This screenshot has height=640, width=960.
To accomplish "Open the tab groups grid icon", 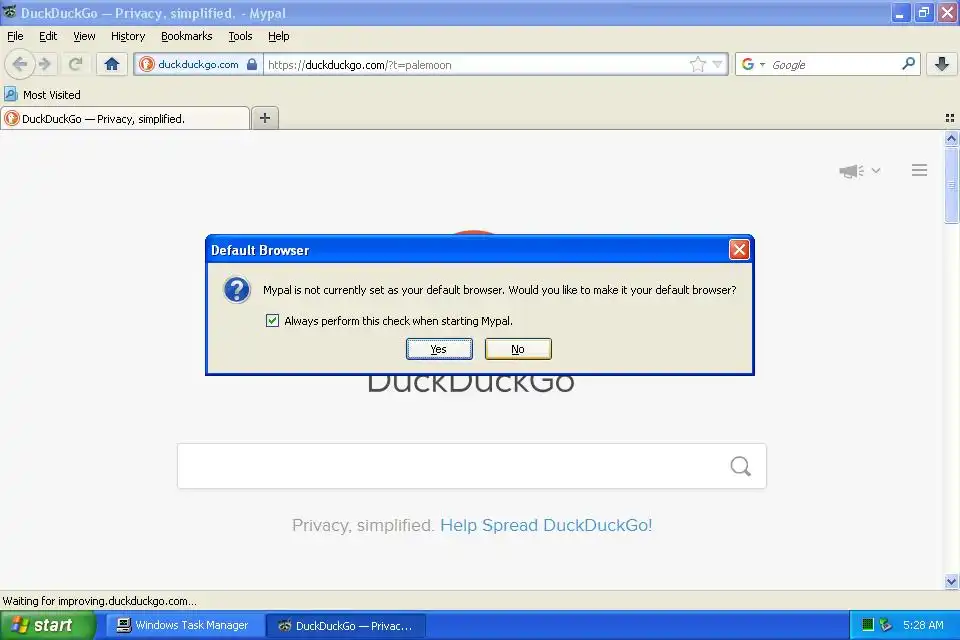I will point(950,118).
